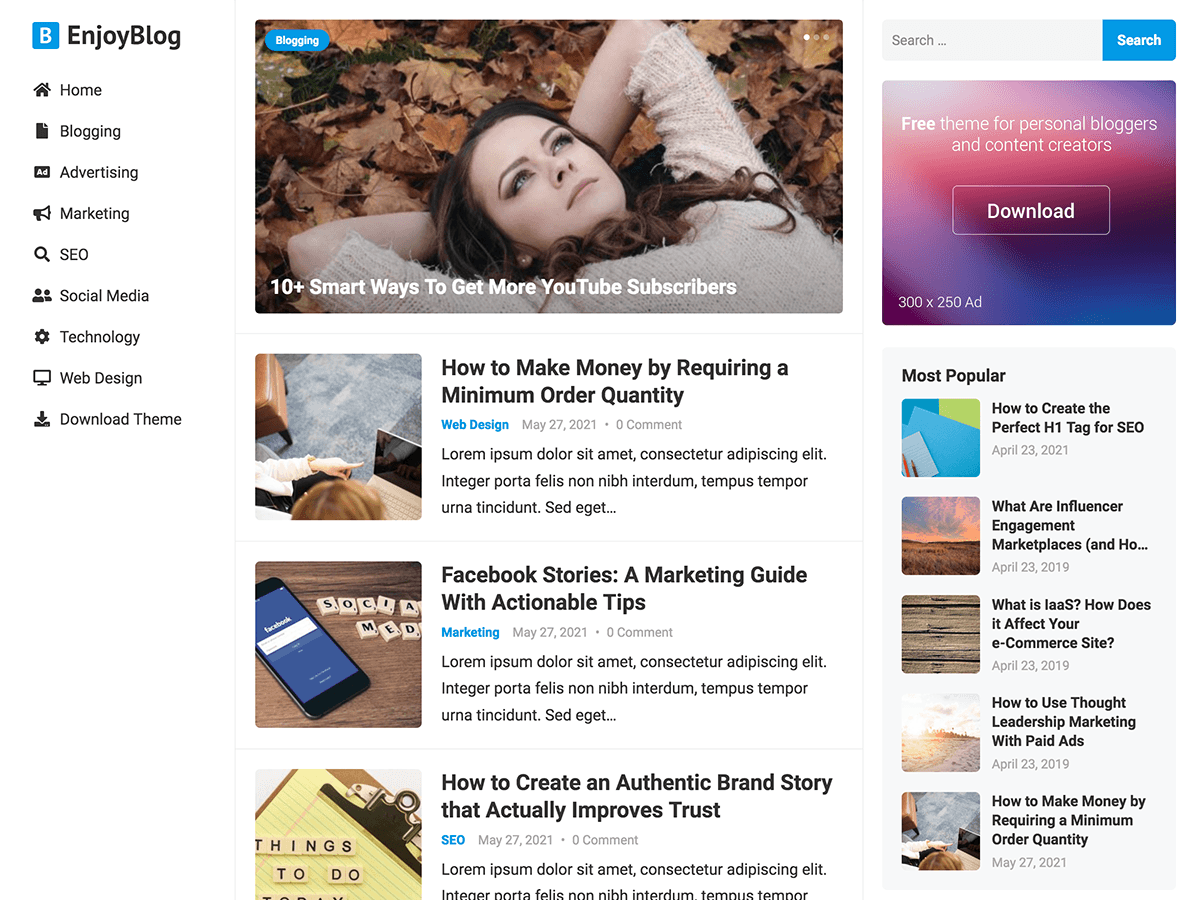Open the Facebook Stories marketing guide article
Image resolution: width=1200 pixels, height=900 pixels.
point(623,588)
